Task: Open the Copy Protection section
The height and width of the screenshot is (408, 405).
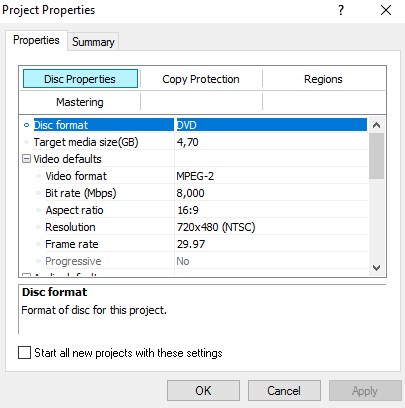Action: (201, 79)
